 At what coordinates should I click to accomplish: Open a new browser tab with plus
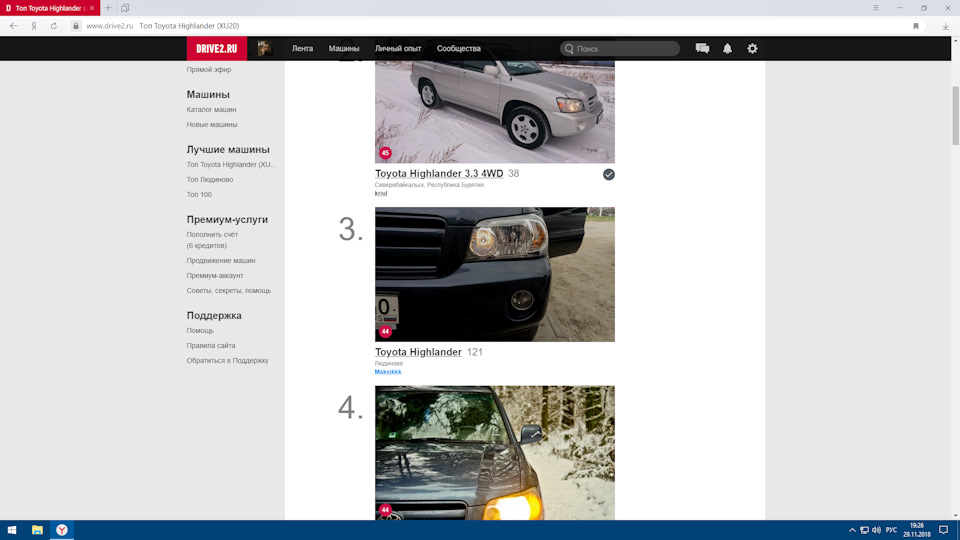pyautogui.click(x=108, y=8)
